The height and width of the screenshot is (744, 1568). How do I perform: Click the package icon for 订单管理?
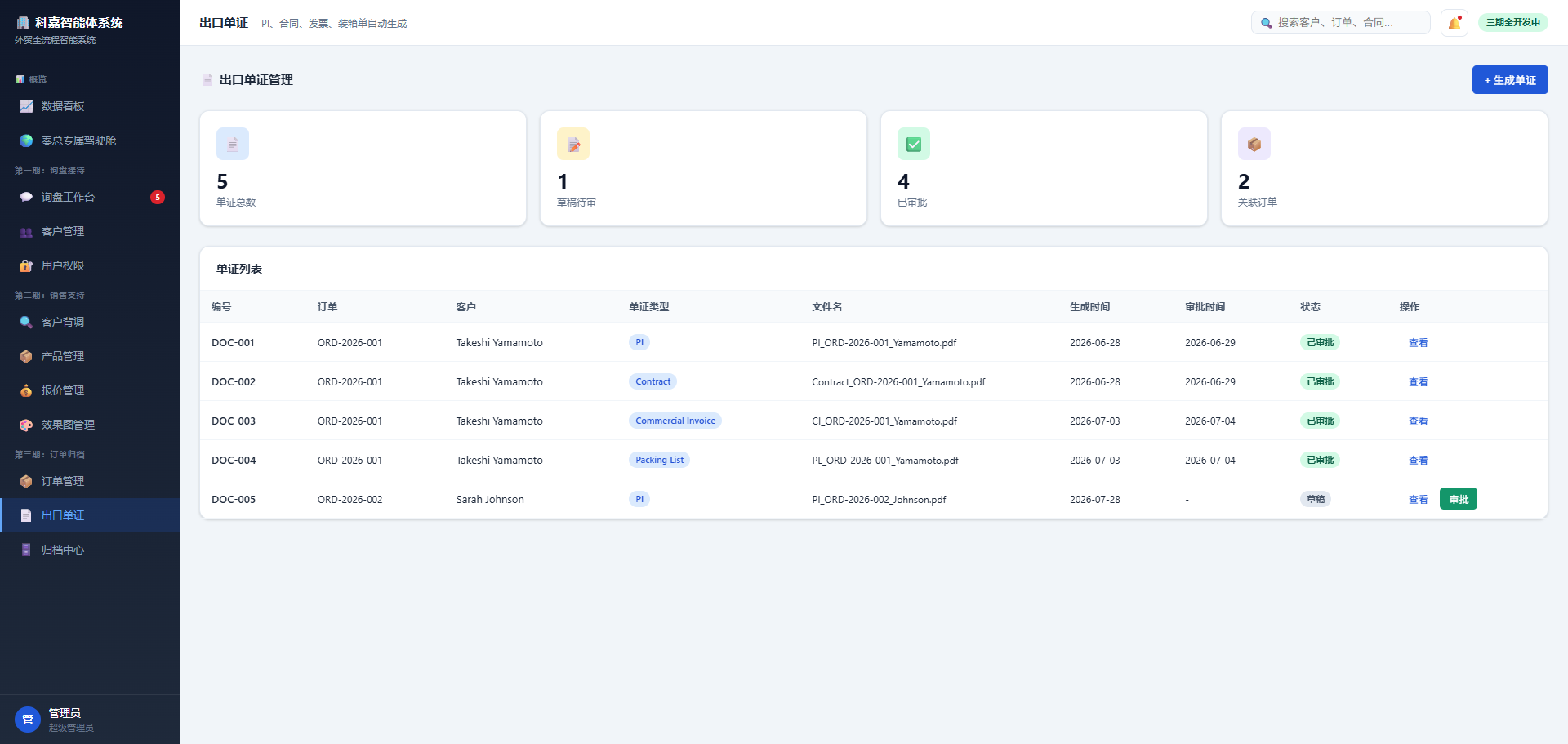(26, 481)
